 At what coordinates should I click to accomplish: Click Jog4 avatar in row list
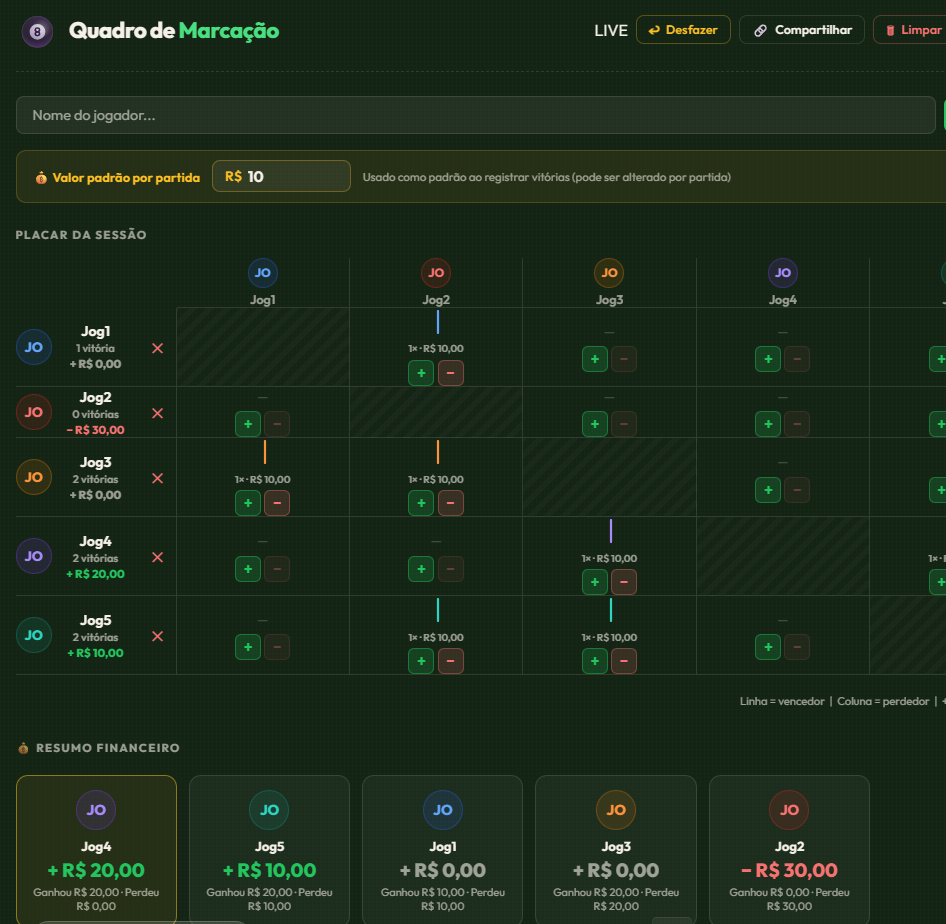[34, 556]
